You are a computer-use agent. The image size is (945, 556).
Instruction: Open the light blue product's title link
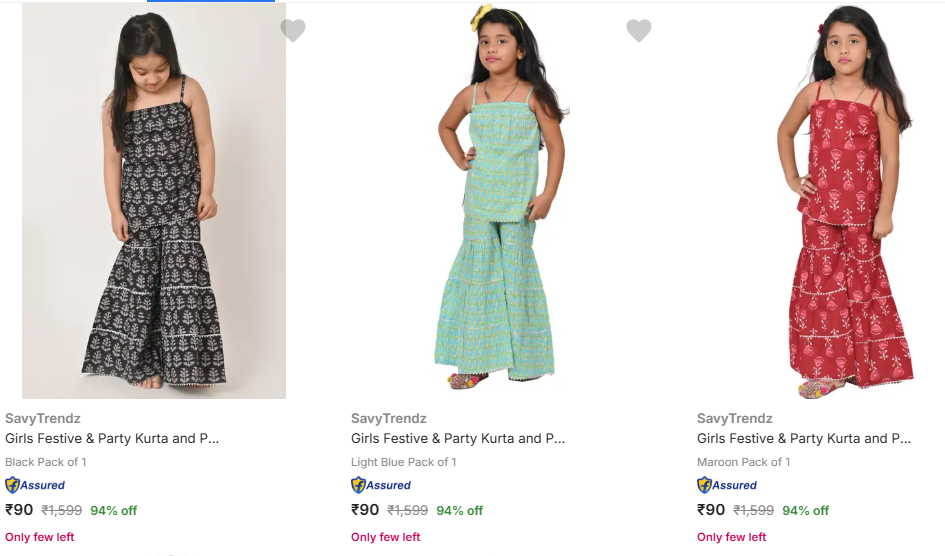(458, 438)
